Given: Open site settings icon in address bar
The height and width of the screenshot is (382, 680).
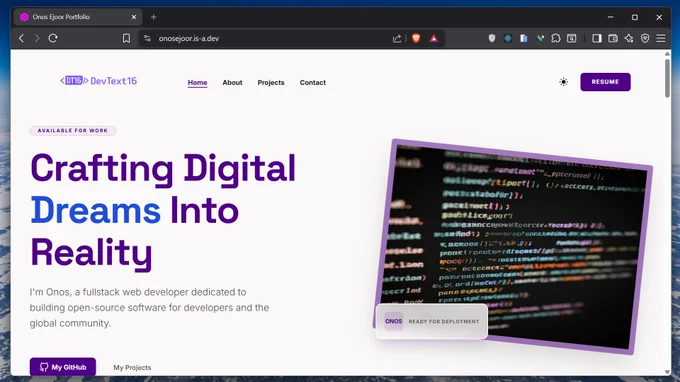Looking at the screenshot, I should [147, 38].
